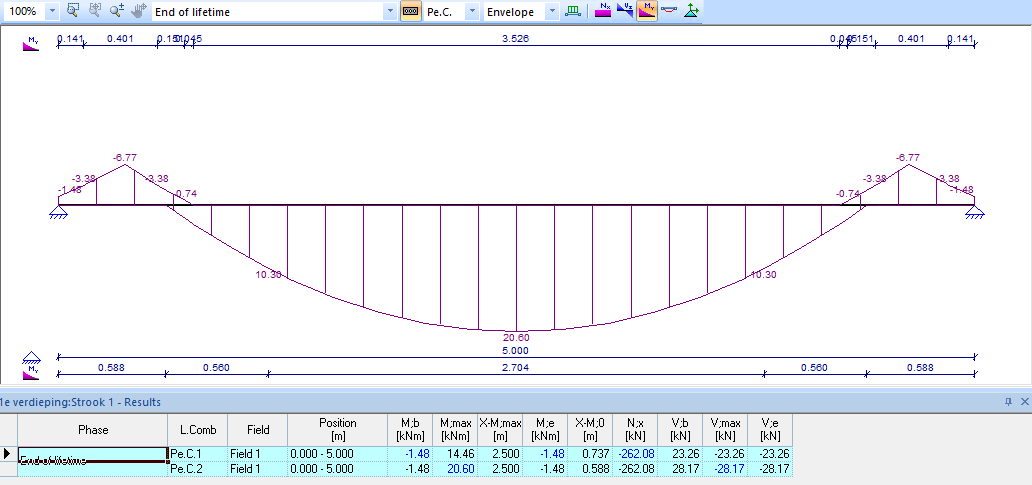This screenshot has width=1032, height=485.
Task: Click the left 10.30 moment label
Action: click(x=269, y=274)
